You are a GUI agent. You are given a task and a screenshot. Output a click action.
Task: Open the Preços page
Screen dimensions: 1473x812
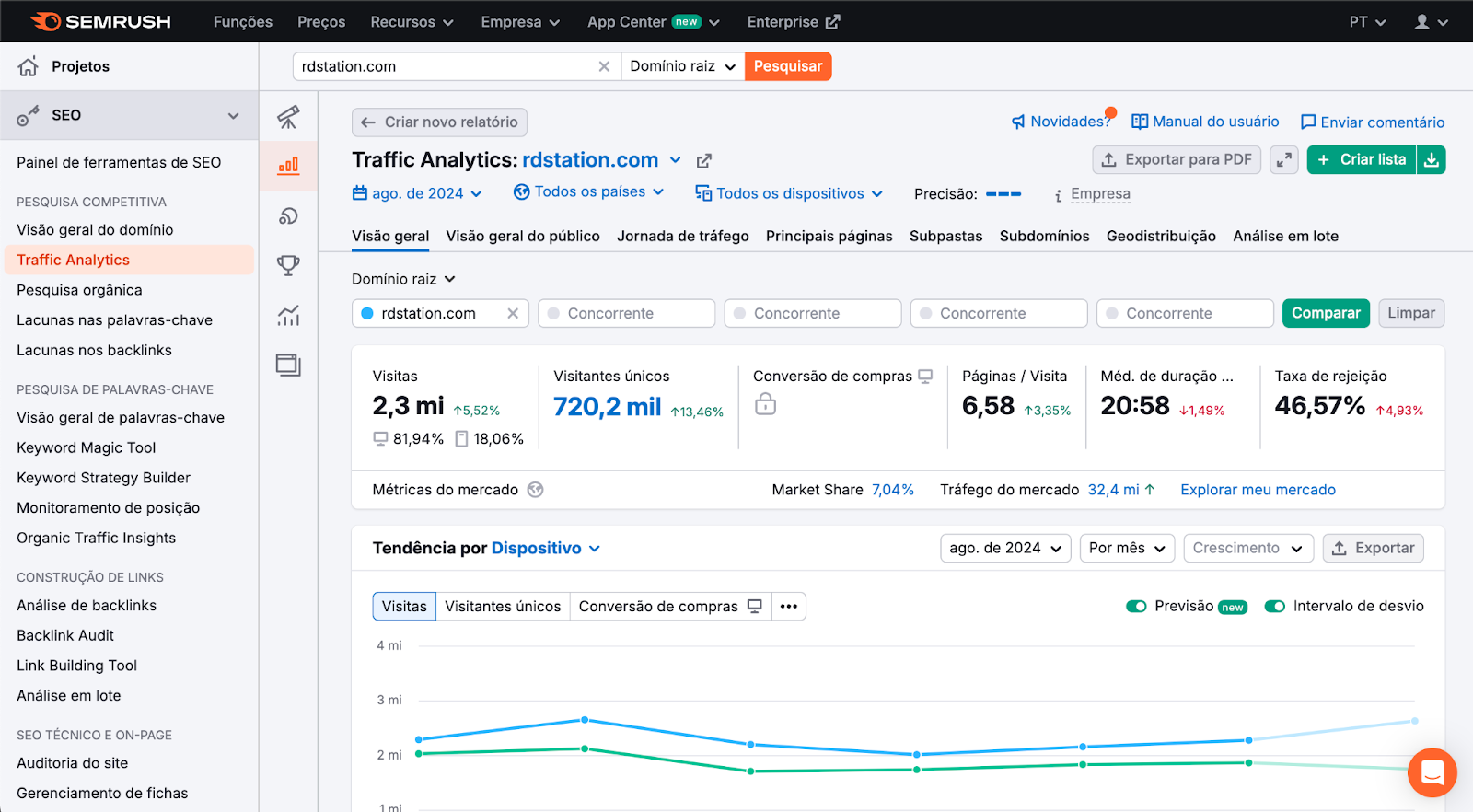point(321,22)
